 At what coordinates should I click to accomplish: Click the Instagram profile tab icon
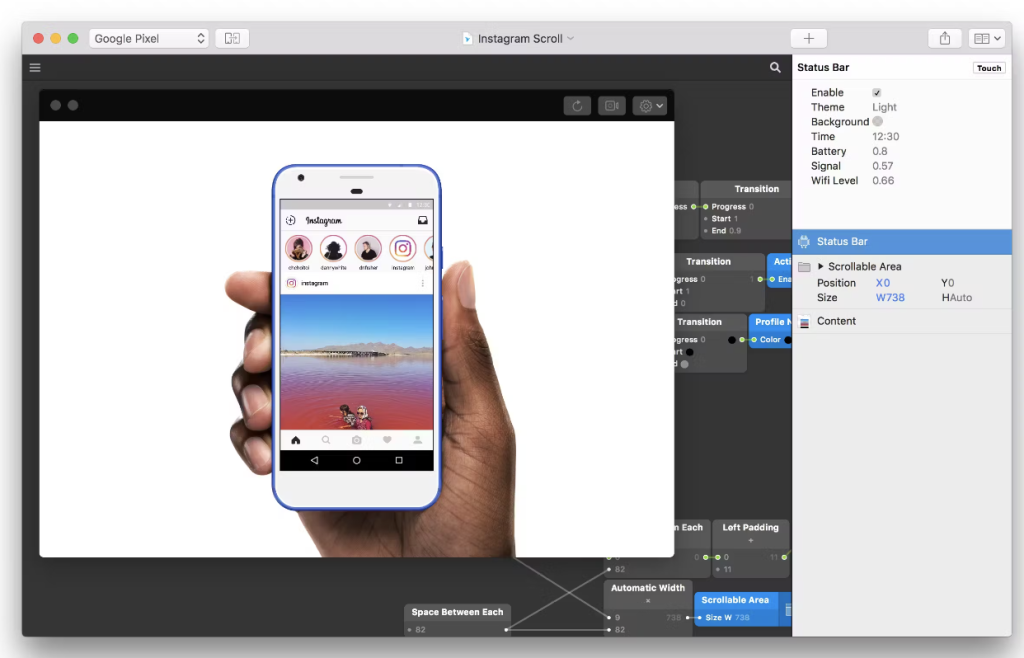pos(417,440)
